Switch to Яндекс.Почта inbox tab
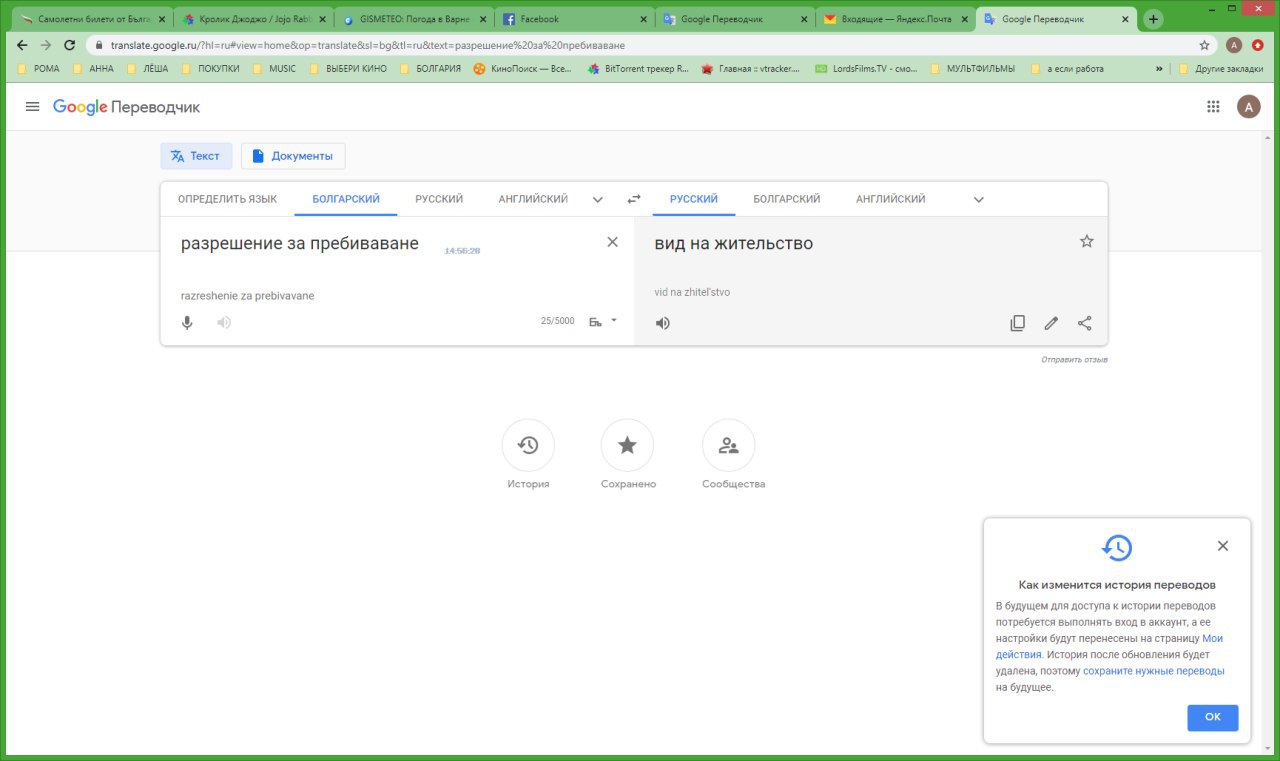Viewport: 1280px width, 761px height. pos(895,19)
